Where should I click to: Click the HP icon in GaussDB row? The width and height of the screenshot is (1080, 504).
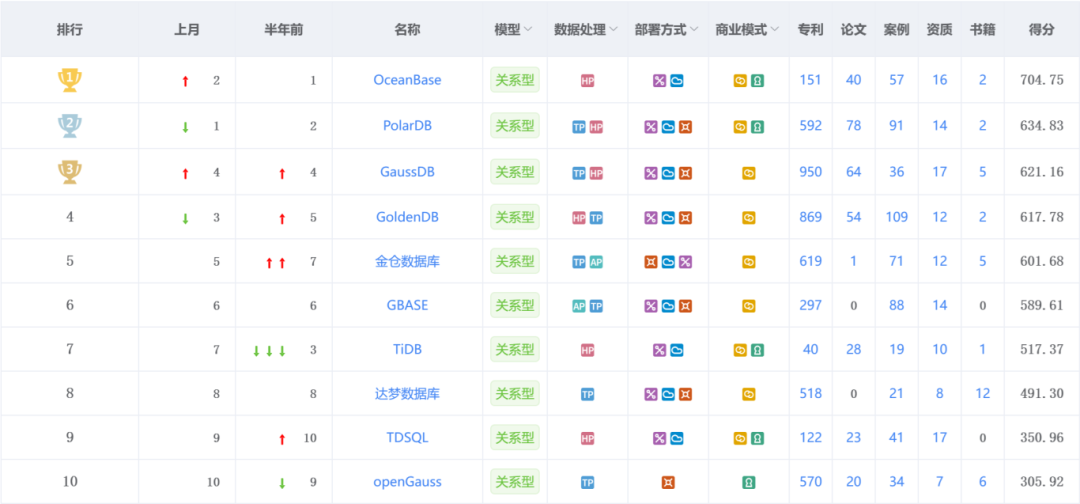596,174
